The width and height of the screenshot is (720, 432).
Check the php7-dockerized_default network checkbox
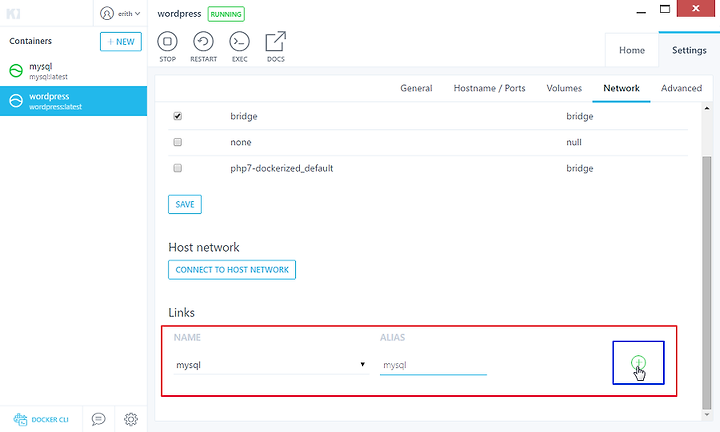tap(178, 168)
